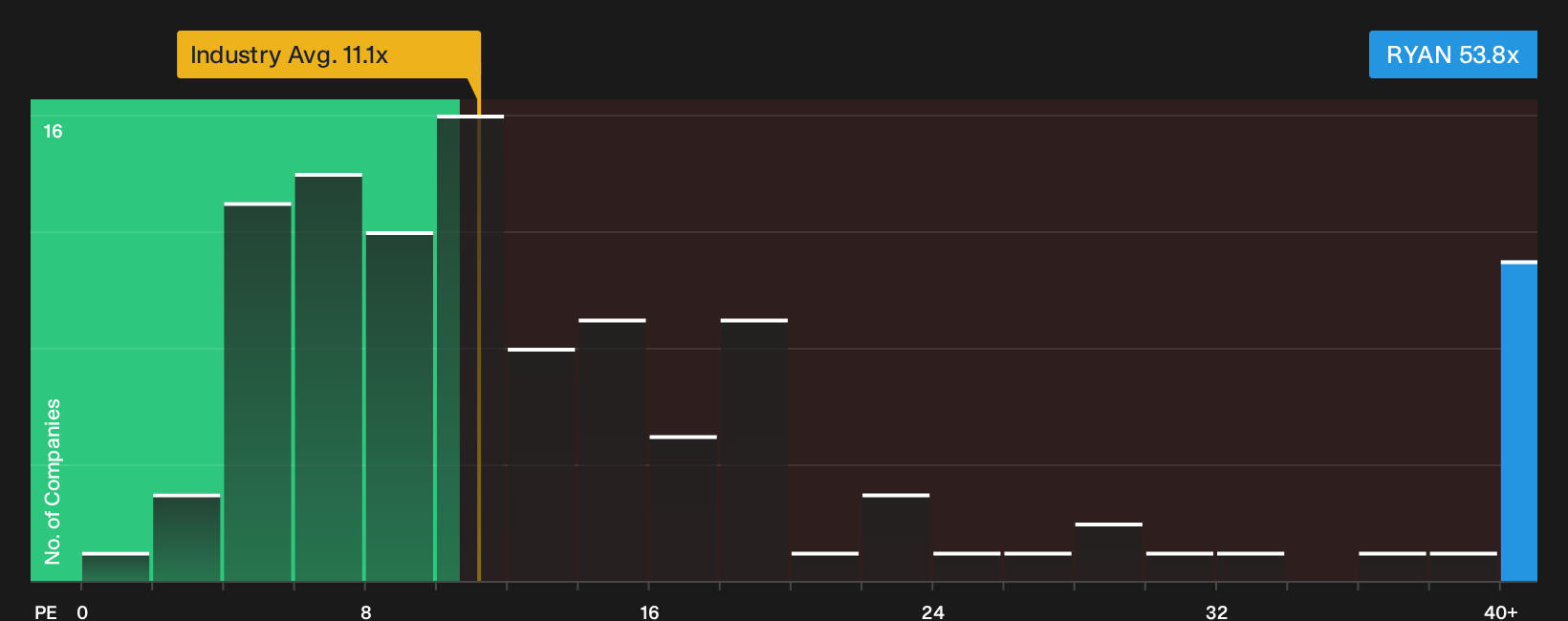Select the histogram bar at PE 0-2

point(116,567)
